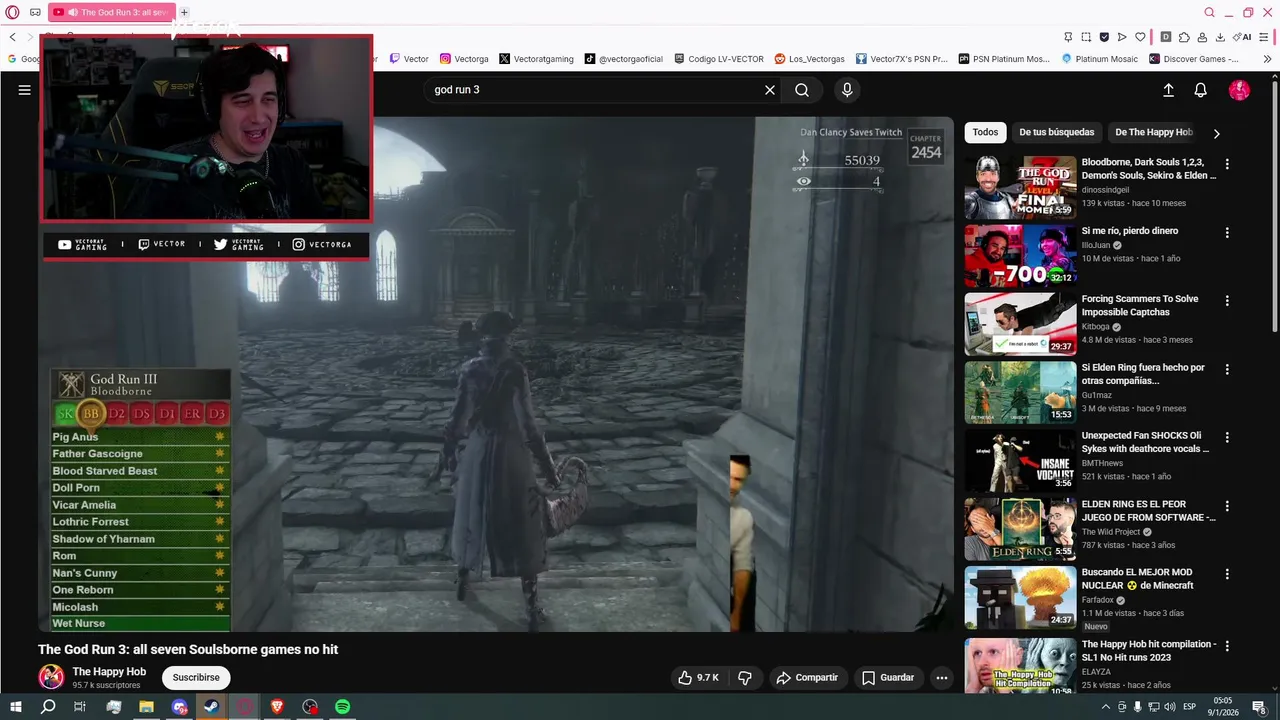Open Spotify from the taskbar
The width and height of the screenshot is (1280, 720).
tap(343, 707)
